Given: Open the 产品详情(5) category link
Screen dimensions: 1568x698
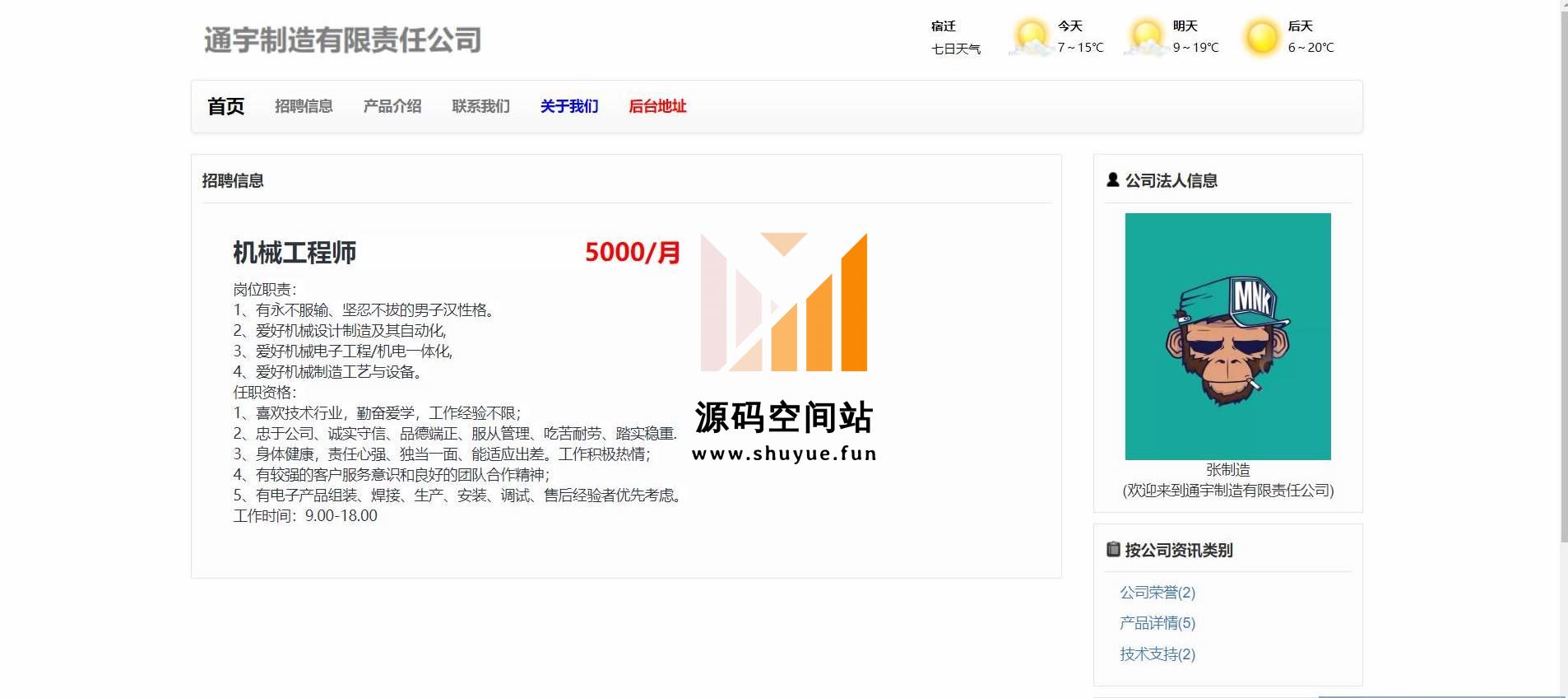Looking at the screenshot, I should (1157, 623).
